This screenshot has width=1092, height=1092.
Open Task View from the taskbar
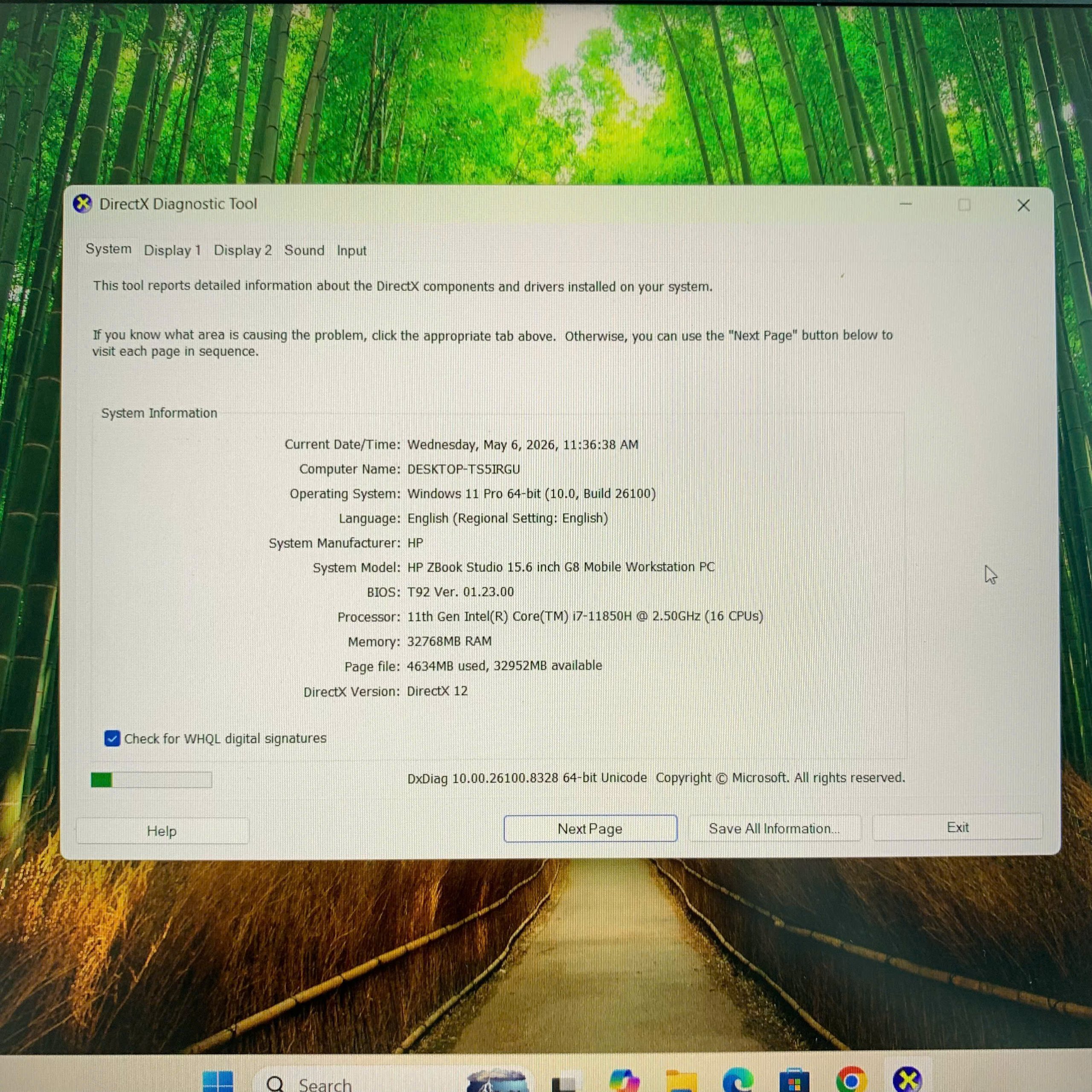coord(563,1082)
